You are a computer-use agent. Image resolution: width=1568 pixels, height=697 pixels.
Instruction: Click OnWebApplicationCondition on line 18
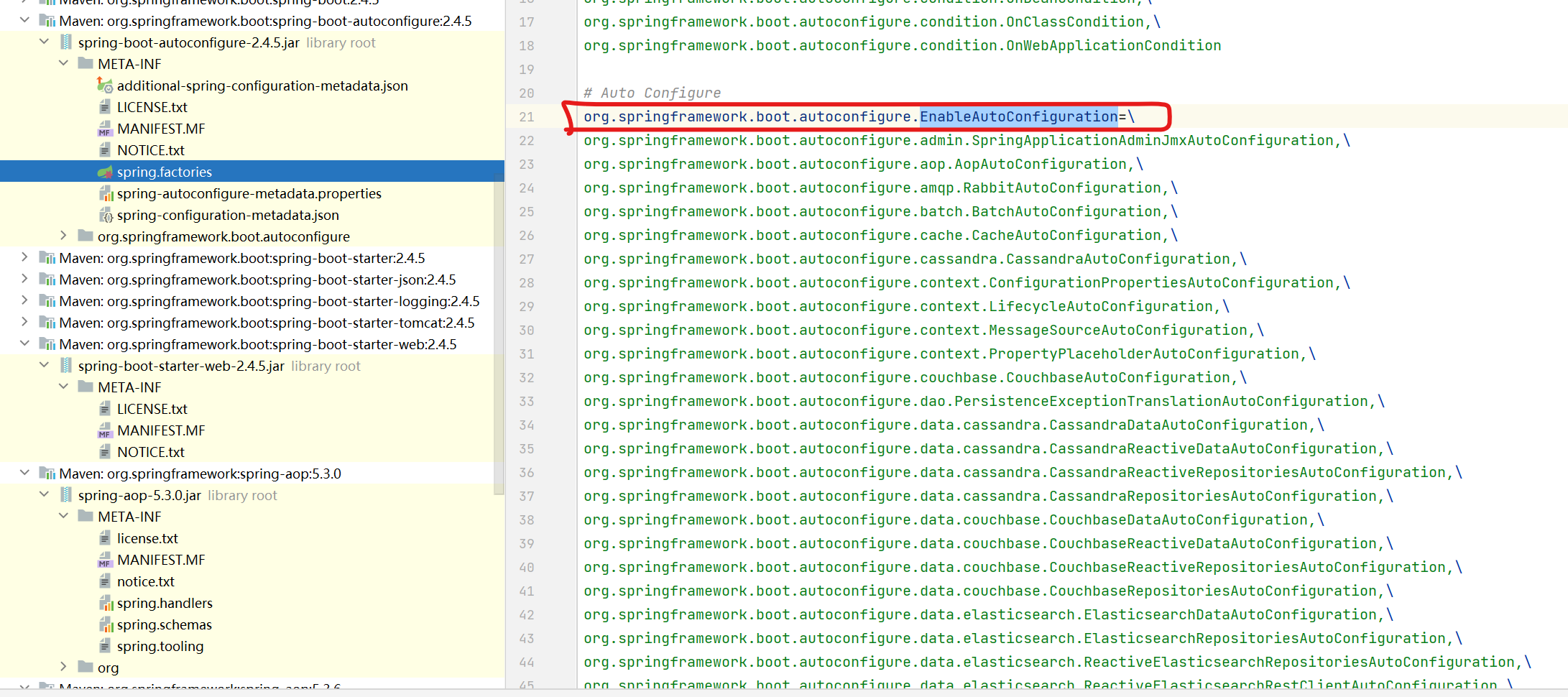pyautogui.click(x=1114, y=45)
